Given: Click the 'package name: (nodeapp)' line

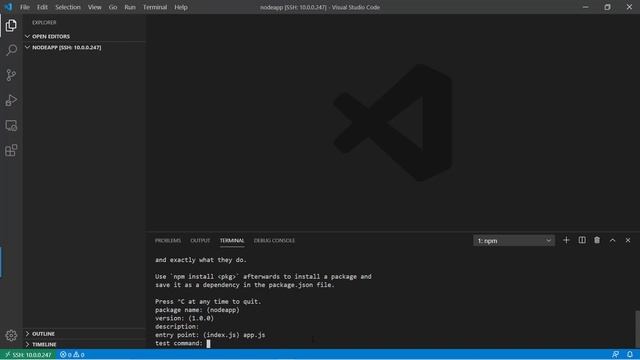Looking at the screenshot, I should [x=197, y=310].
